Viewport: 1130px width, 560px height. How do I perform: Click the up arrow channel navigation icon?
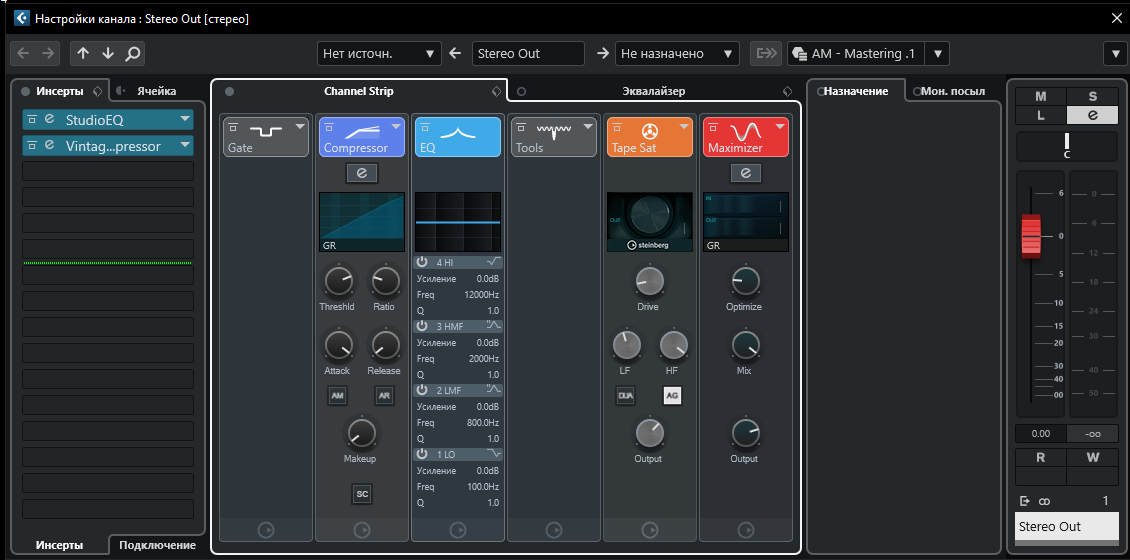click(83, 53)
